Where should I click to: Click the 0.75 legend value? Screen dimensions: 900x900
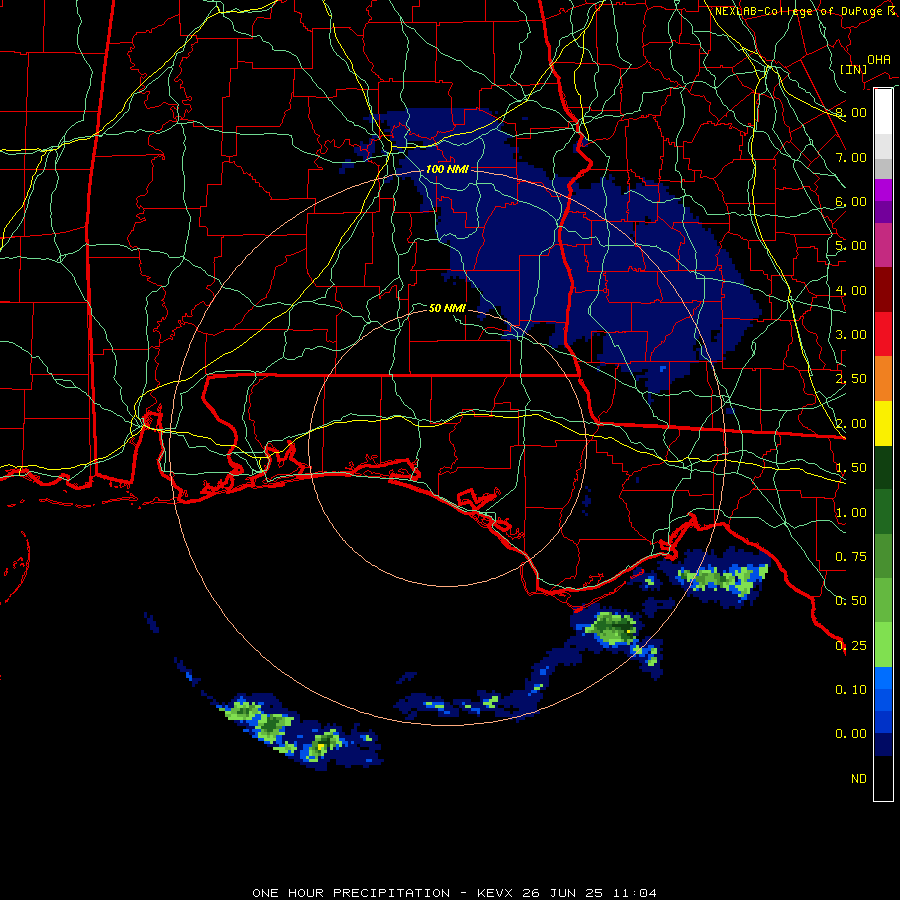click(x=851, y=557)
